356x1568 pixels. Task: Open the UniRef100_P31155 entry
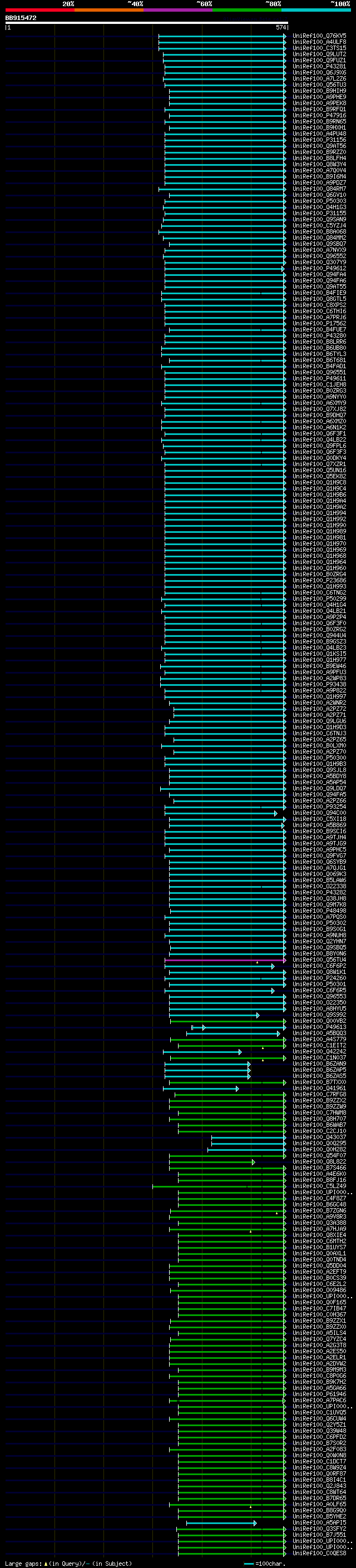(x=319, y=213)
